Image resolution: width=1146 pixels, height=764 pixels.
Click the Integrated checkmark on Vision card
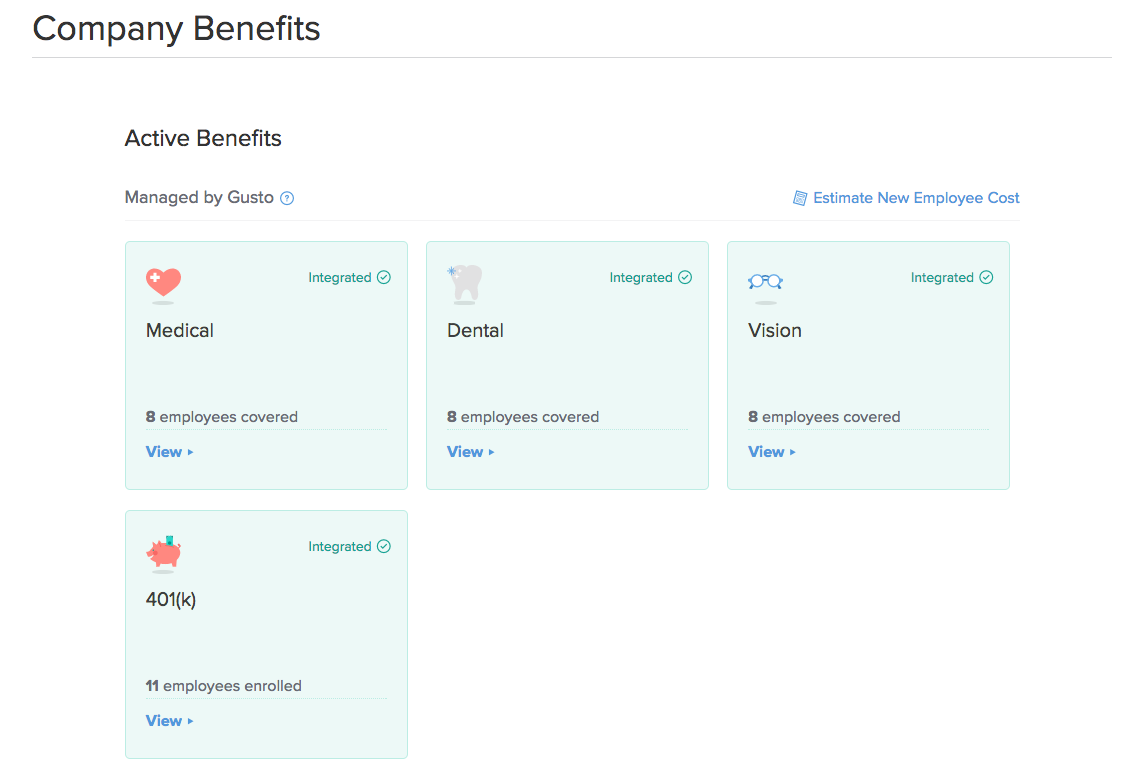coord(986,278)
